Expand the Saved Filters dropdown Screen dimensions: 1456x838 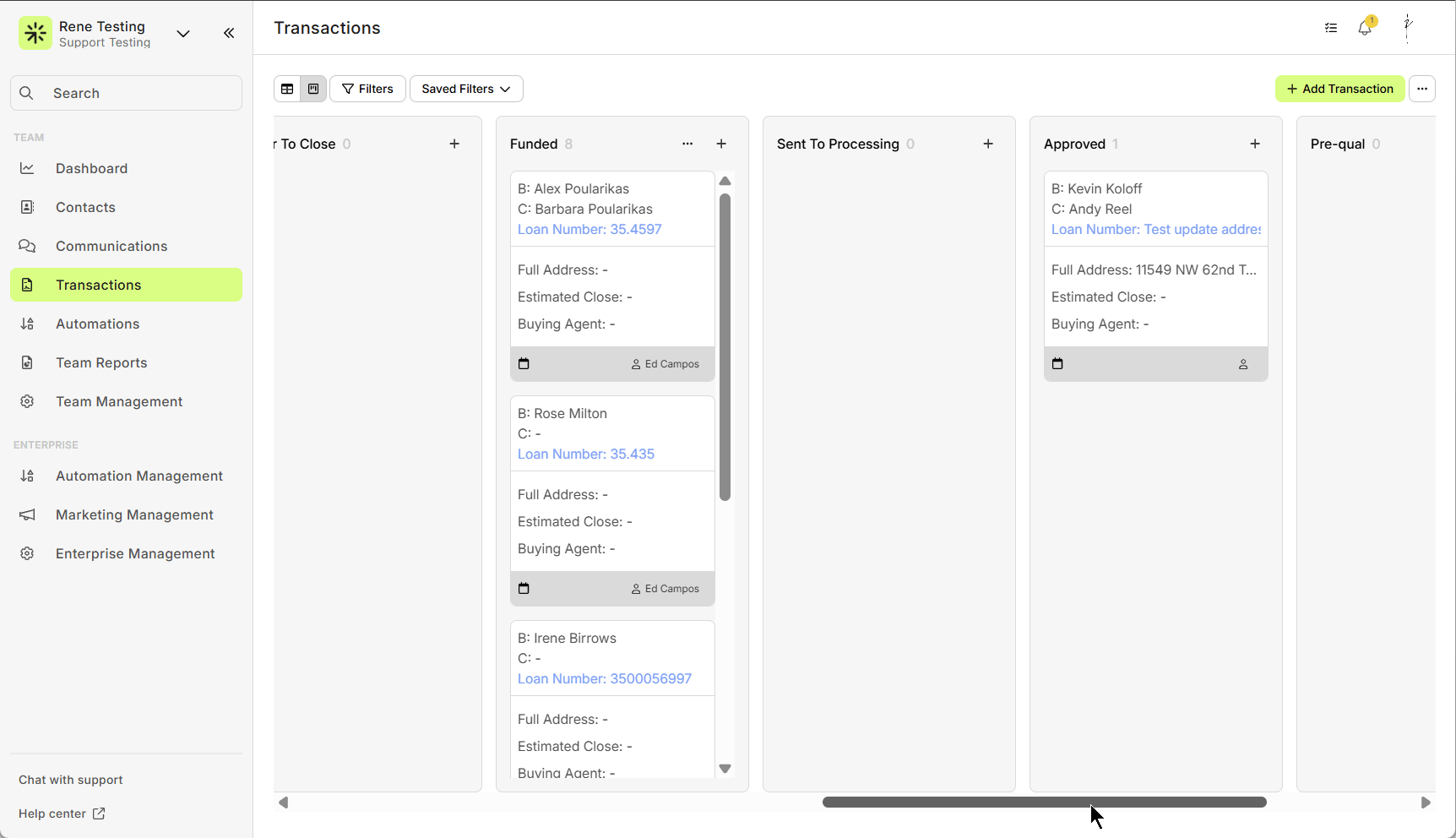pyautogui.click(x=466, y=89)
